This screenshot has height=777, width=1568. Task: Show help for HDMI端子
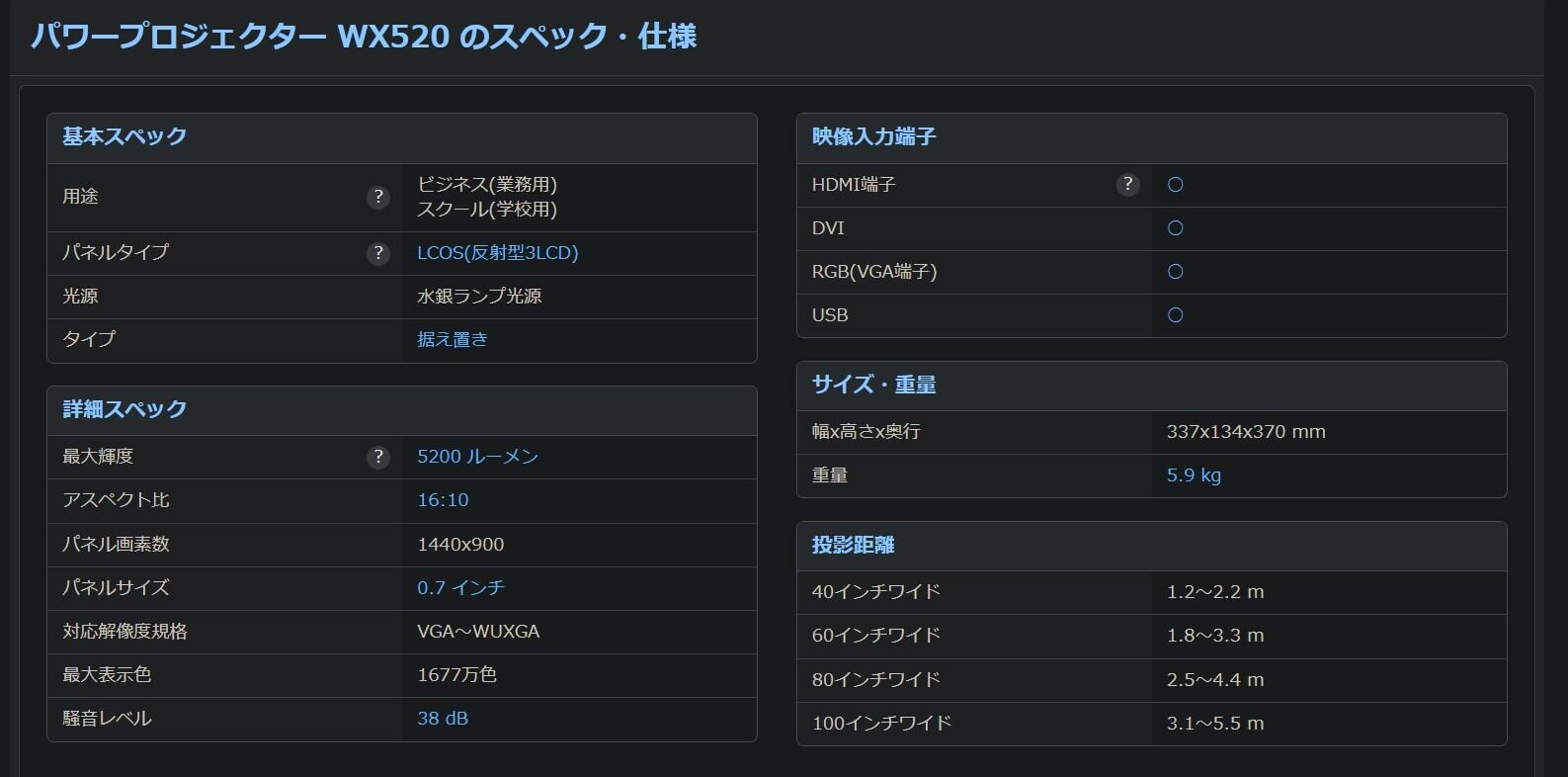[1127, 185]
